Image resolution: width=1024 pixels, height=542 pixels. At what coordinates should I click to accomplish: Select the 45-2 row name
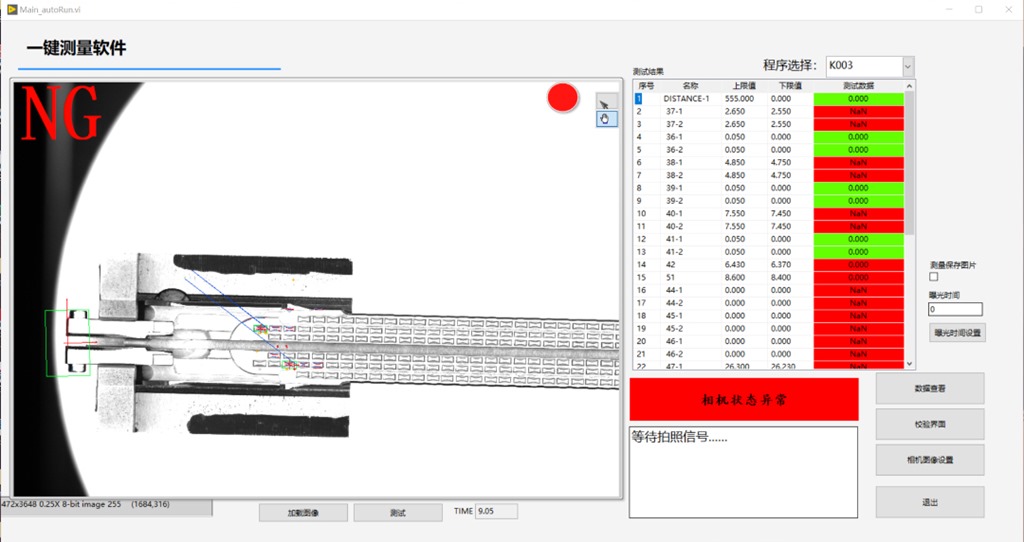point(675,328)
